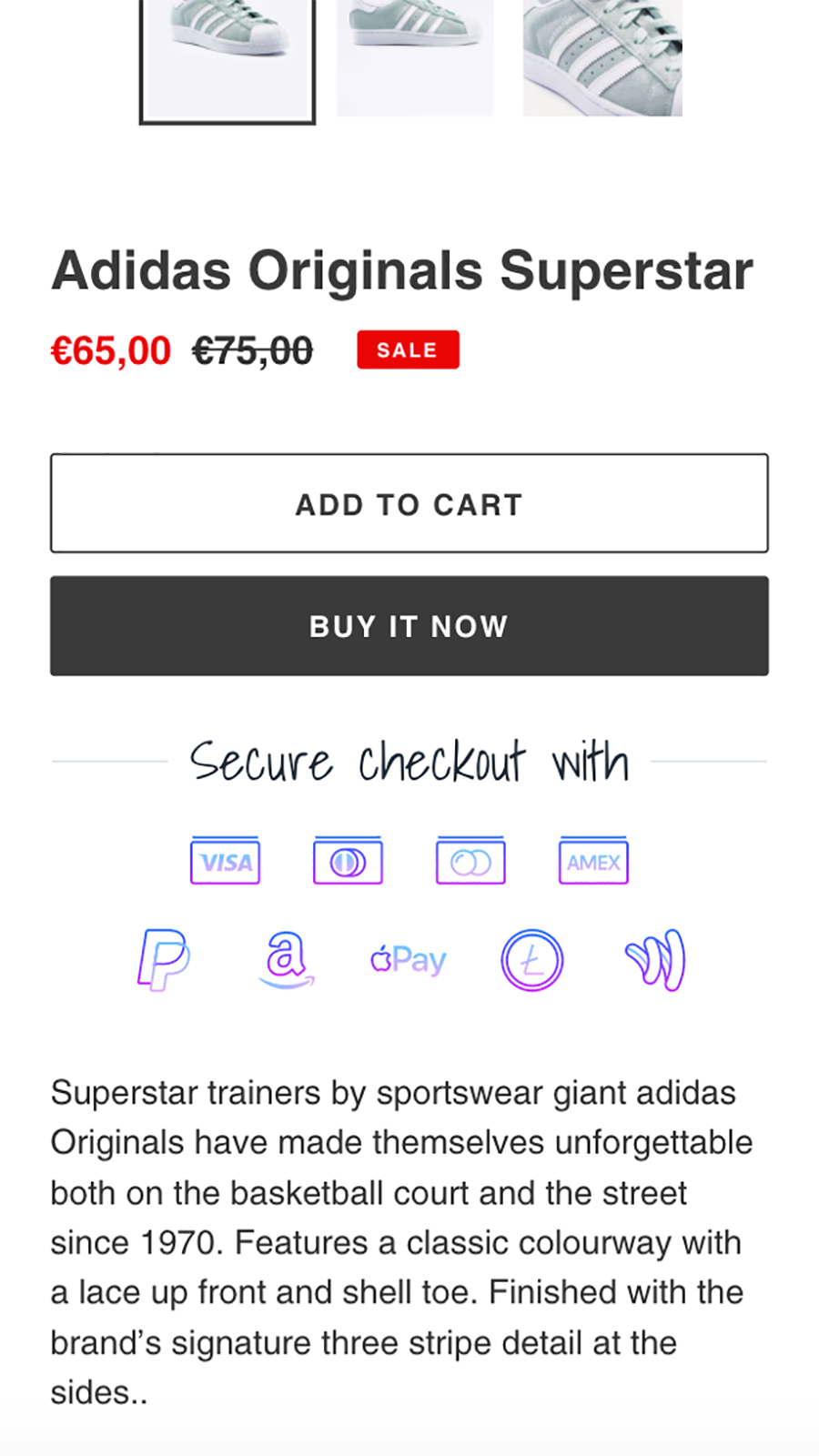Click the crossed-out €75,00 price
Screen dimensions: 819x1456
(252, 351)
